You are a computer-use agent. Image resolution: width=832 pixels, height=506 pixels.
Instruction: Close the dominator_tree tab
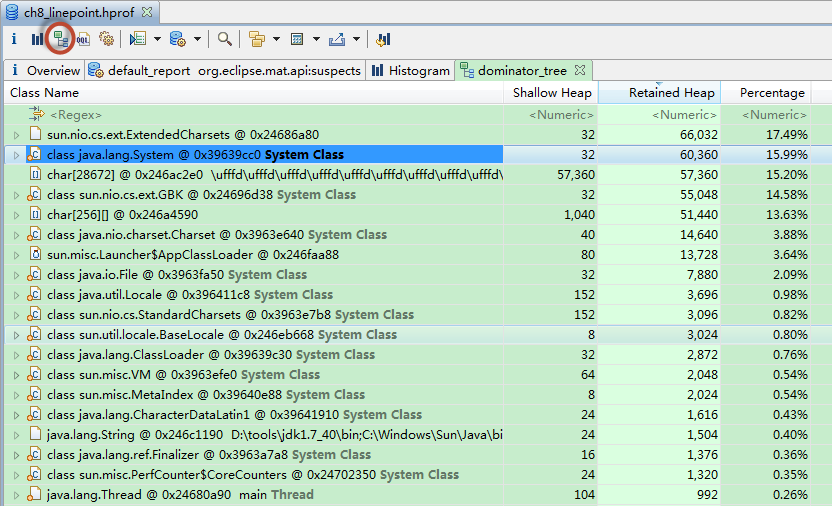point(580,71)
